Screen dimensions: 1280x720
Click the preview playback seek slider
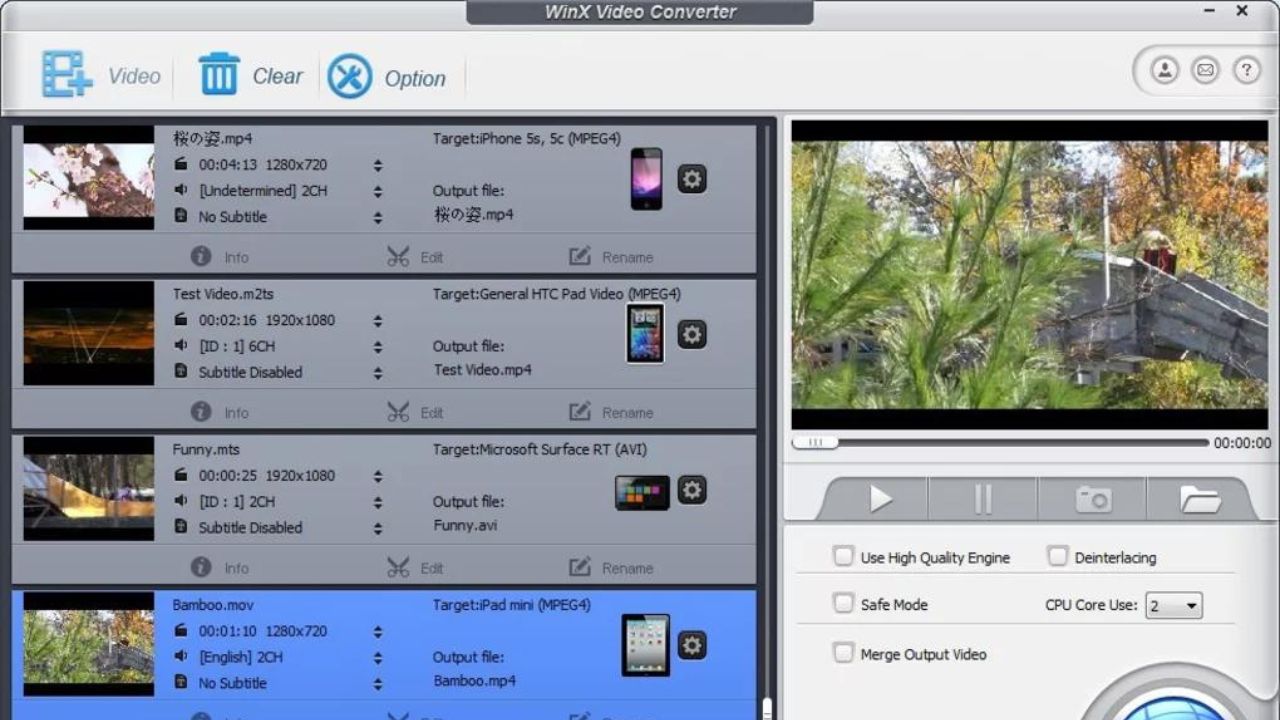pos(1000,442)
